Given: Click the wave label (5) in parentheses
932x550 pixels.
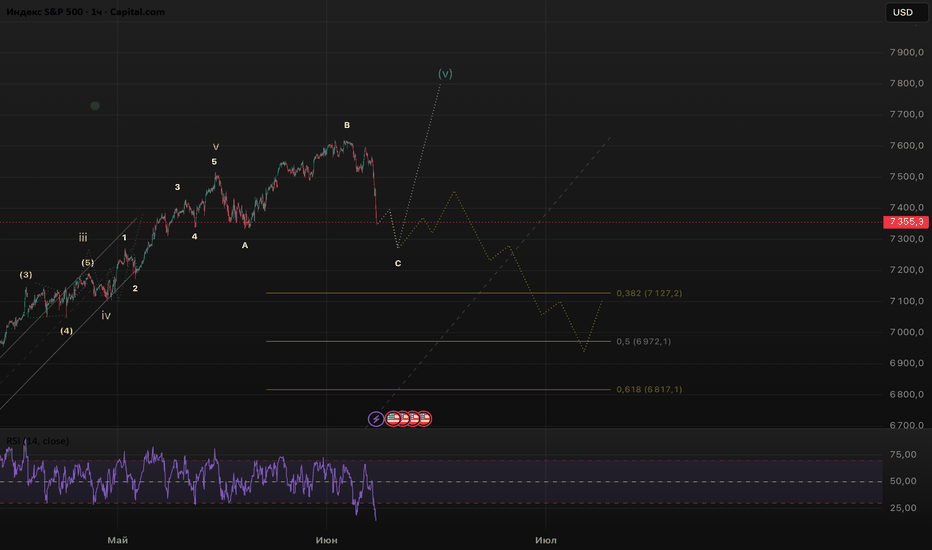Looking at the screenshot, I should tap(87, 263).
